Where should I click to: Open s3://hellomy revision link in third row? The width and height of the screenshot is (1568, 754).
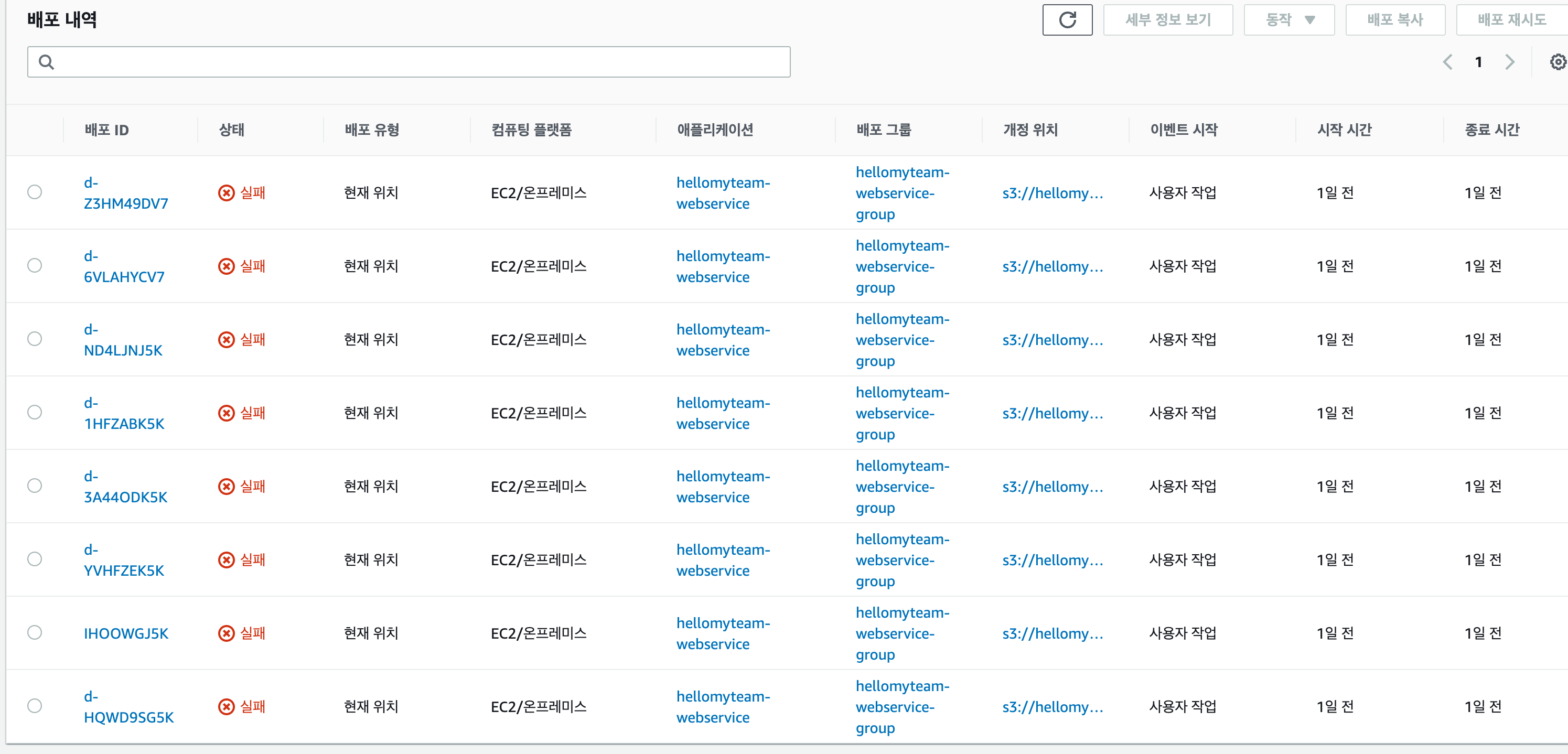click(x=1053, y=340)
